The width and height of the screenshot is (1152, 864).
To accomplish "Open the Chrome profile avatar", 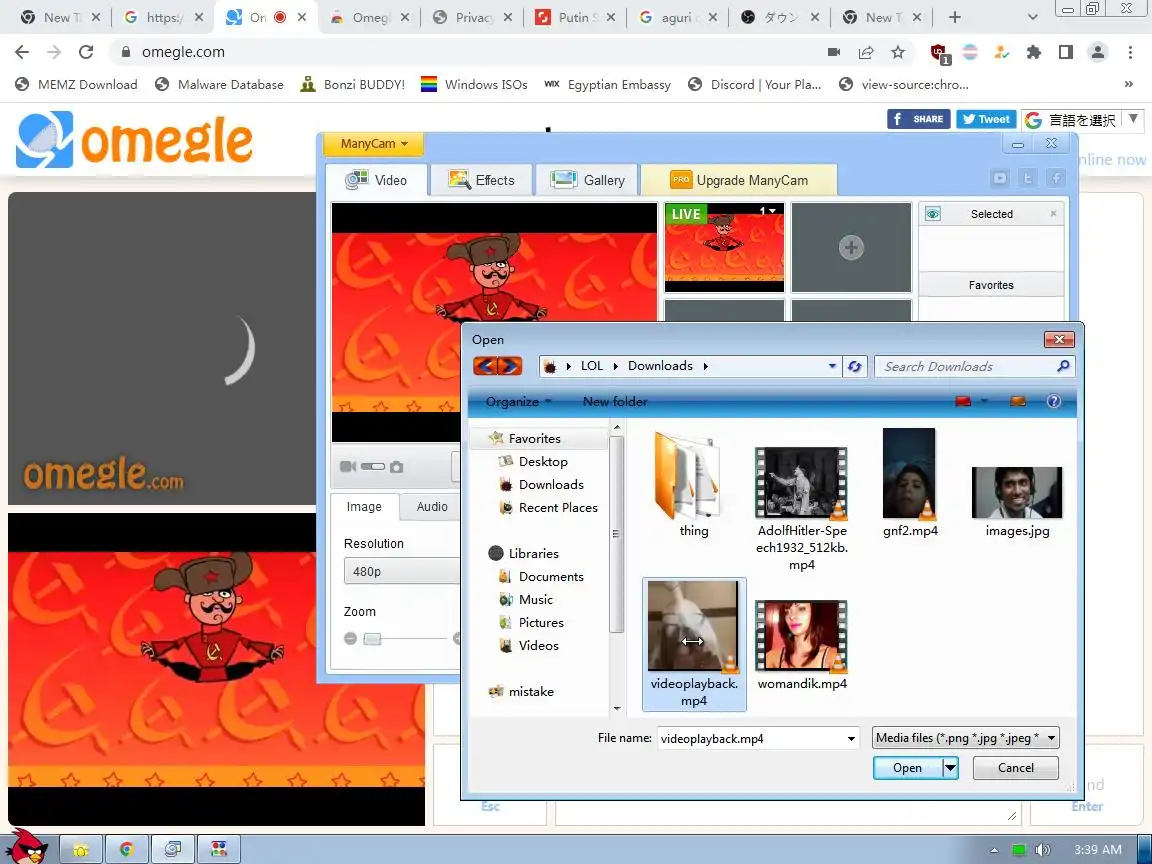I will pos(1098,52).
